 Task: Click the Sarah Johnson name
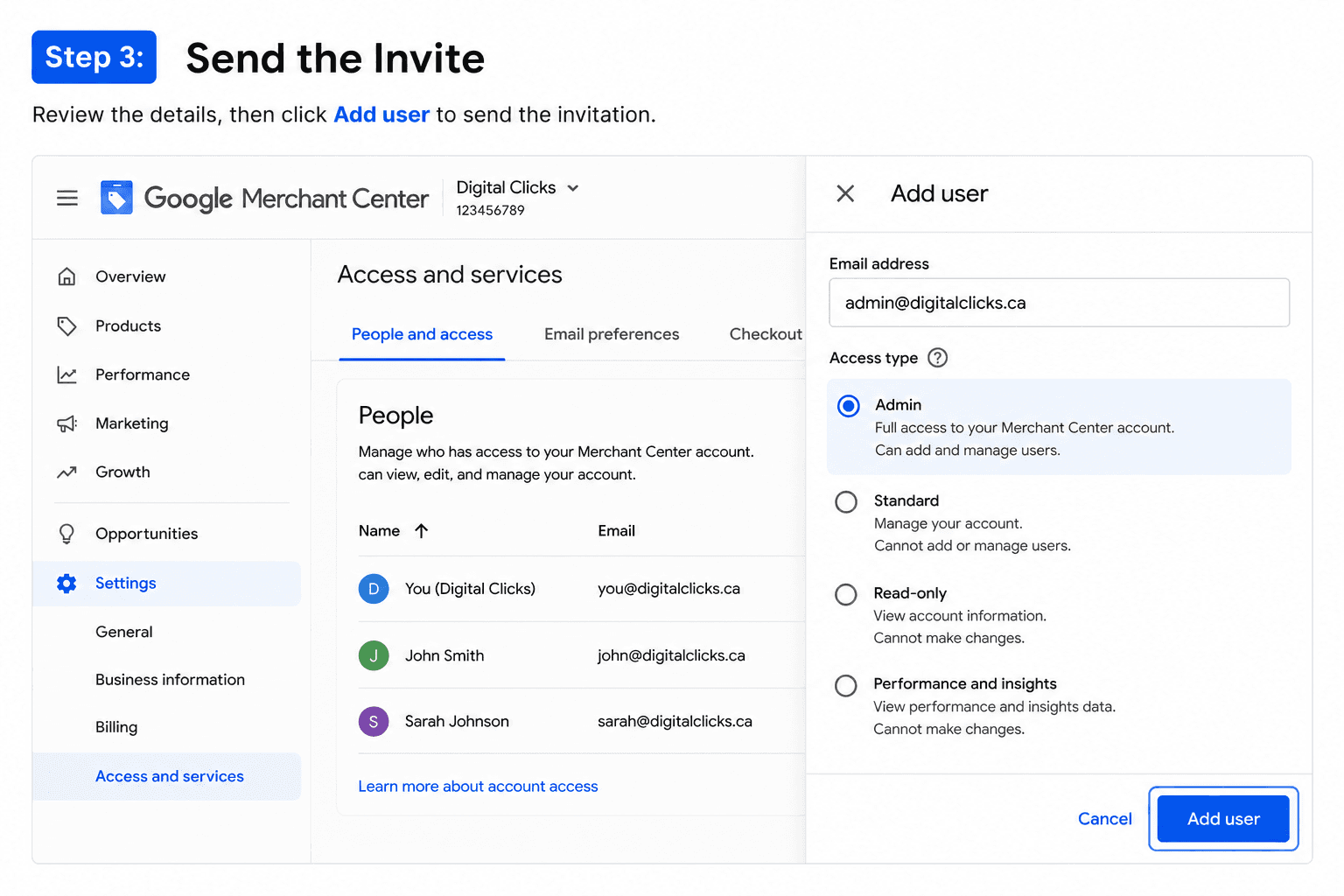click(457, 722)
